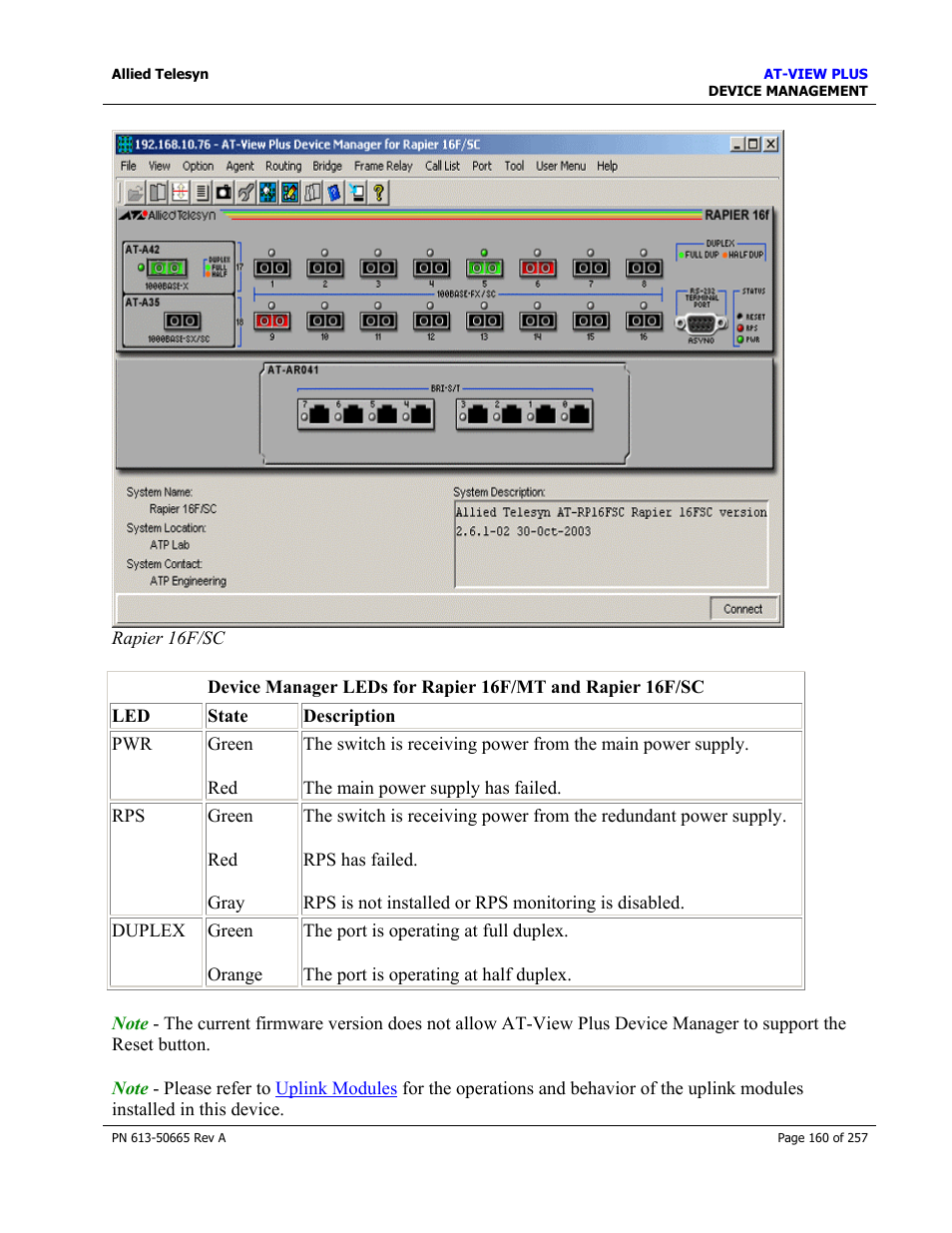Open the User Menu menu
The height and width of the screenshot is (1233, 952).
[x=561, y=166]
